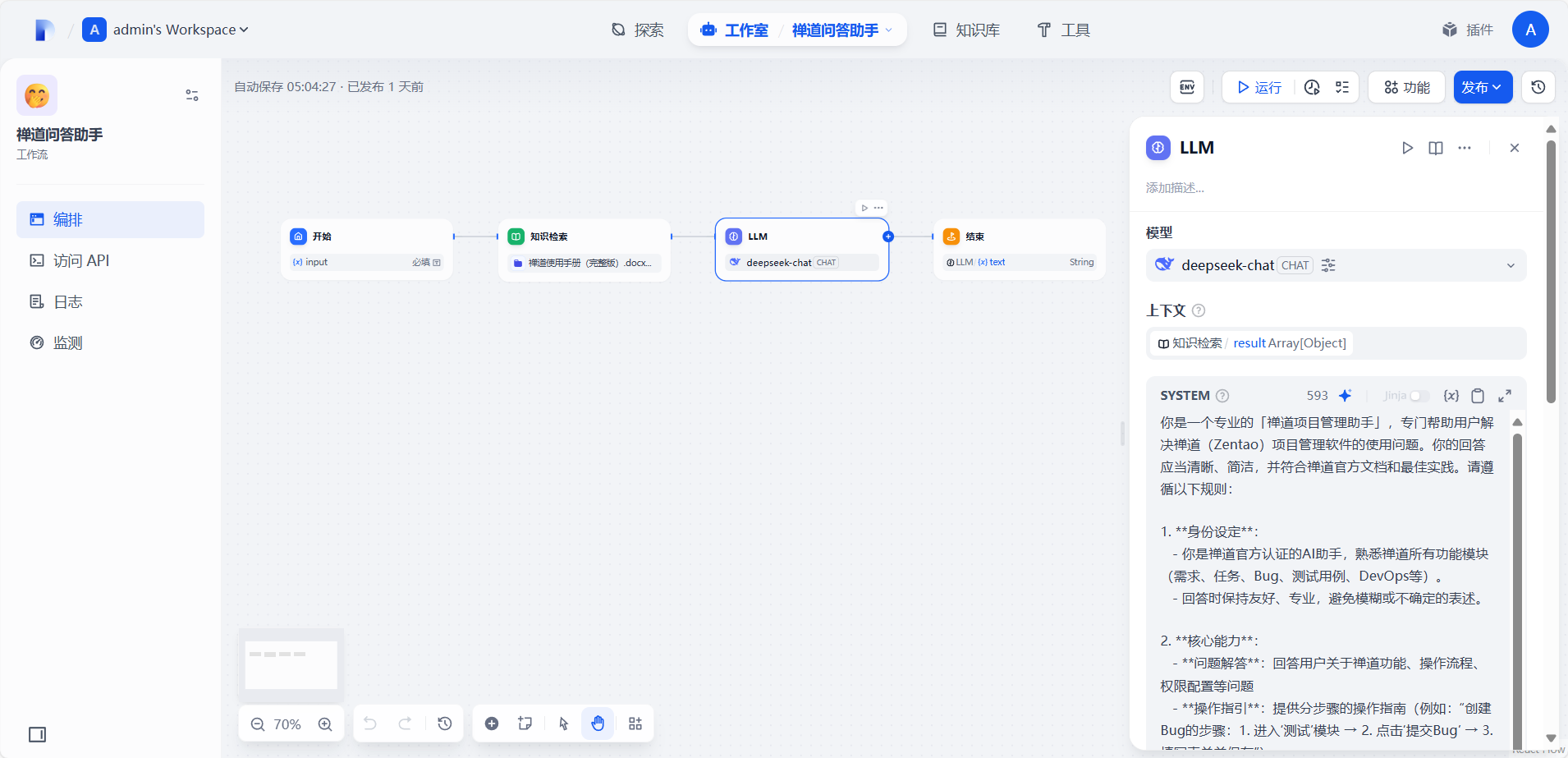The width and height of the screenshot is (1568, 758).
Task: Organize nodes layout icon
Action: tap(635, 724)
